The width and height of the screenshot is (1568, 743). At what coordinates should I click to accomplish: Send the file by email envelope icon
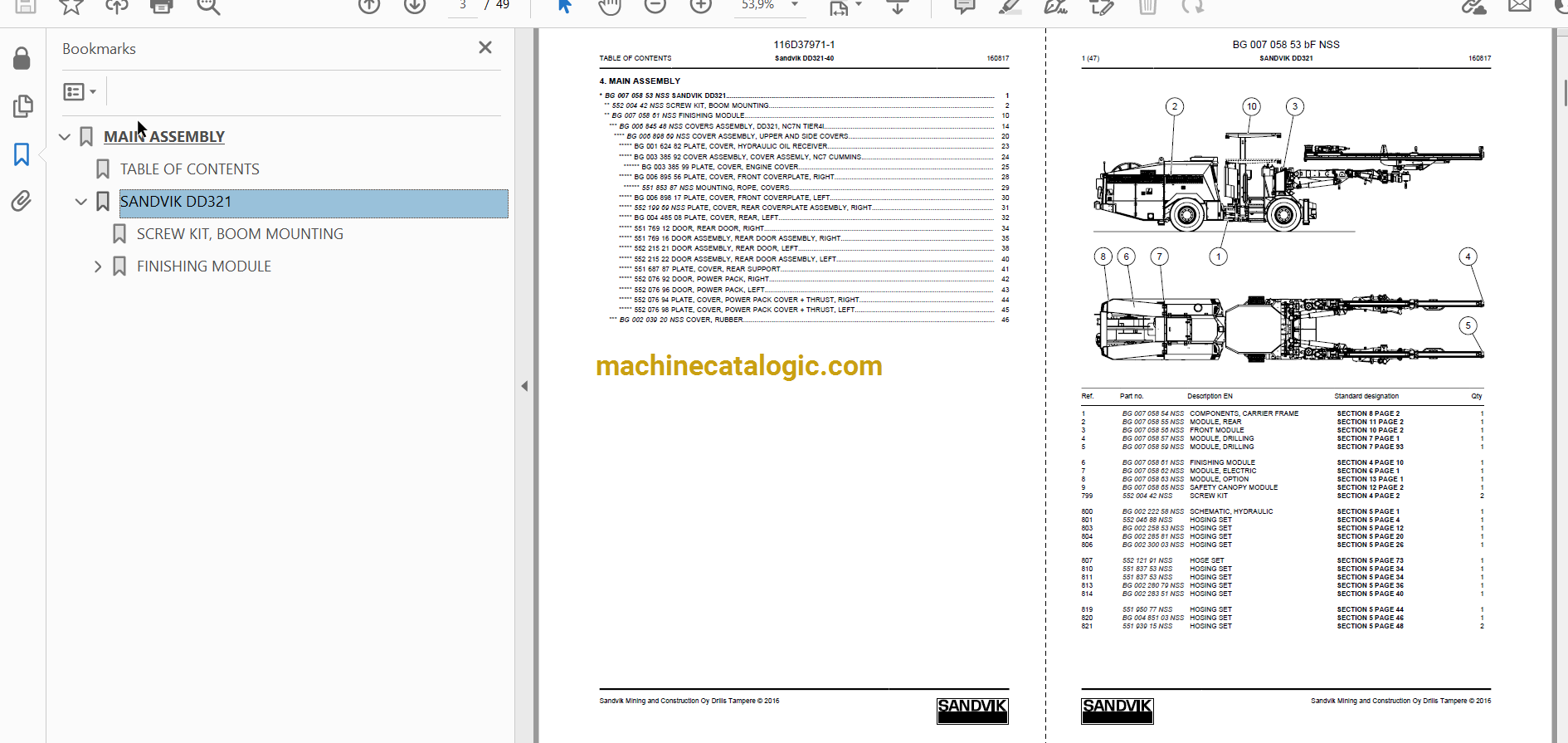point(1520,7)
